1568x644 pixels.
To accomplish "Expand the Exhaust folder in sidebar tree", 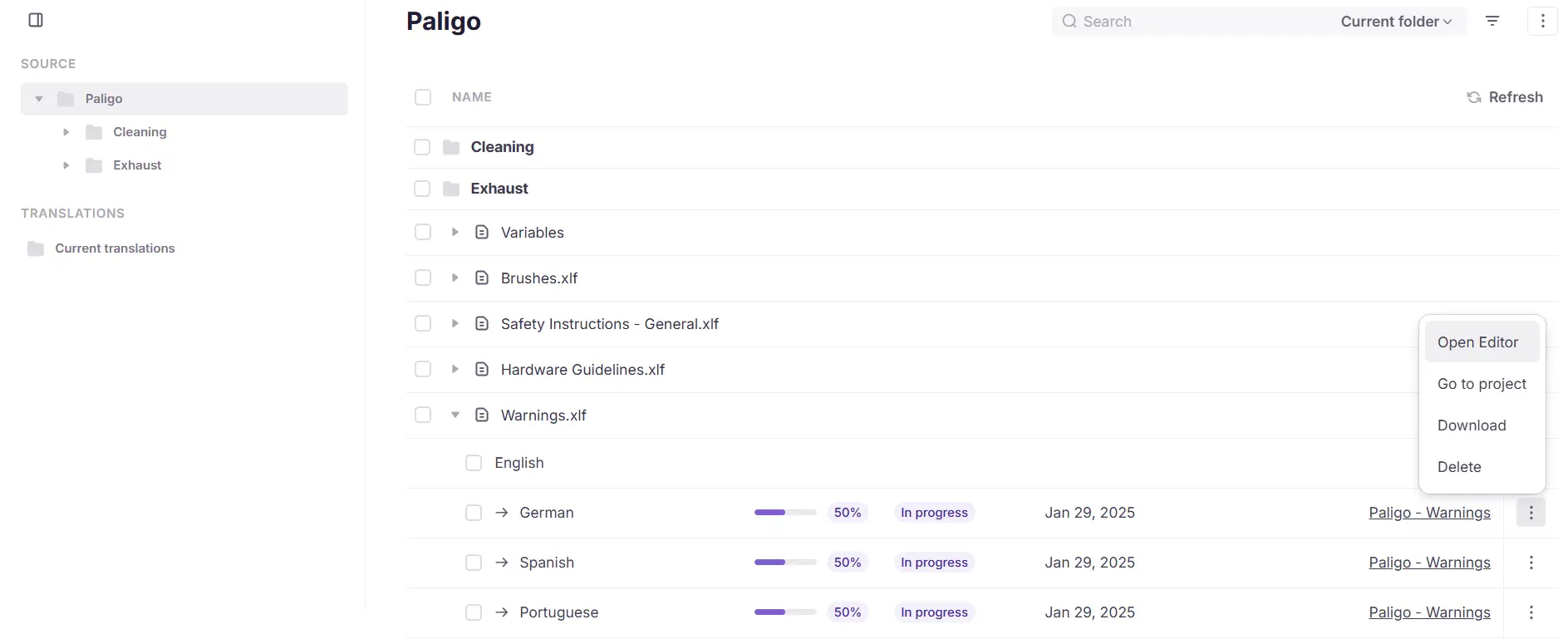I will pos(66,165).
